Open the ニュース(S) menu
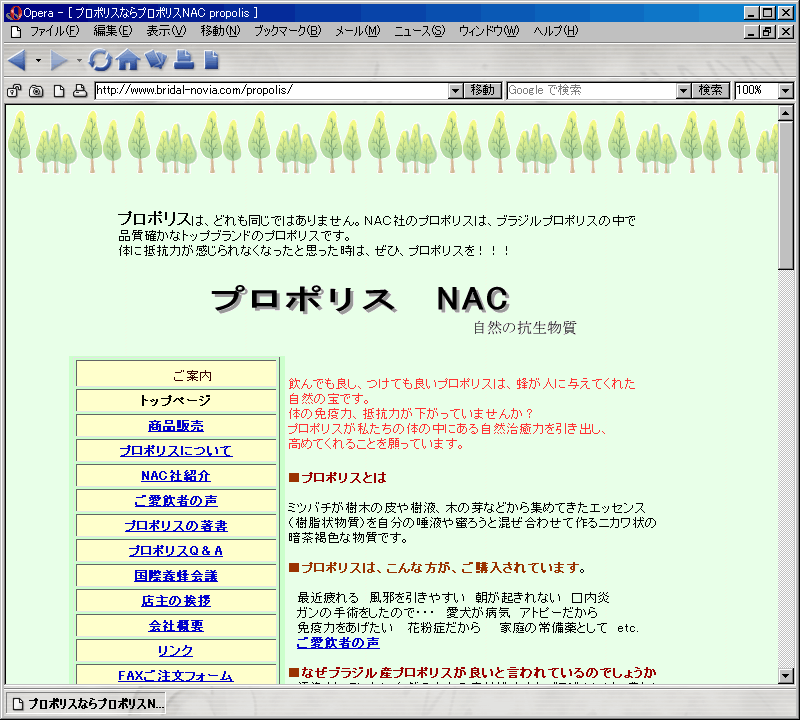The image size is (800, 720). tap(419, 31)
